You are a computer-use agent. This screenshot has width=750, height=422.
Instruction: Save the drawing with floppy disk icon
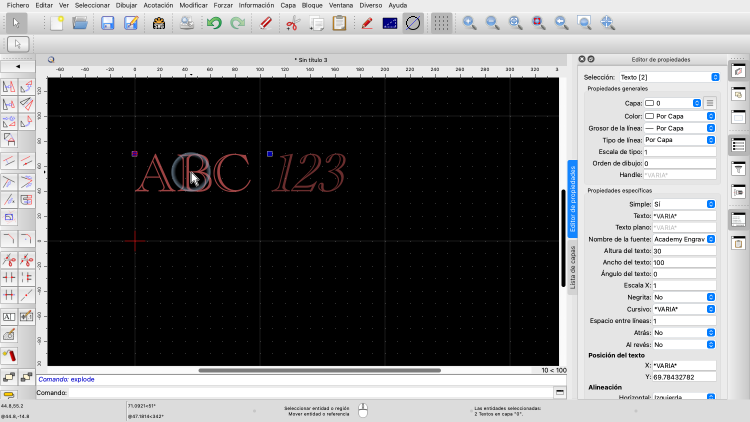click(x=108, y=23)
